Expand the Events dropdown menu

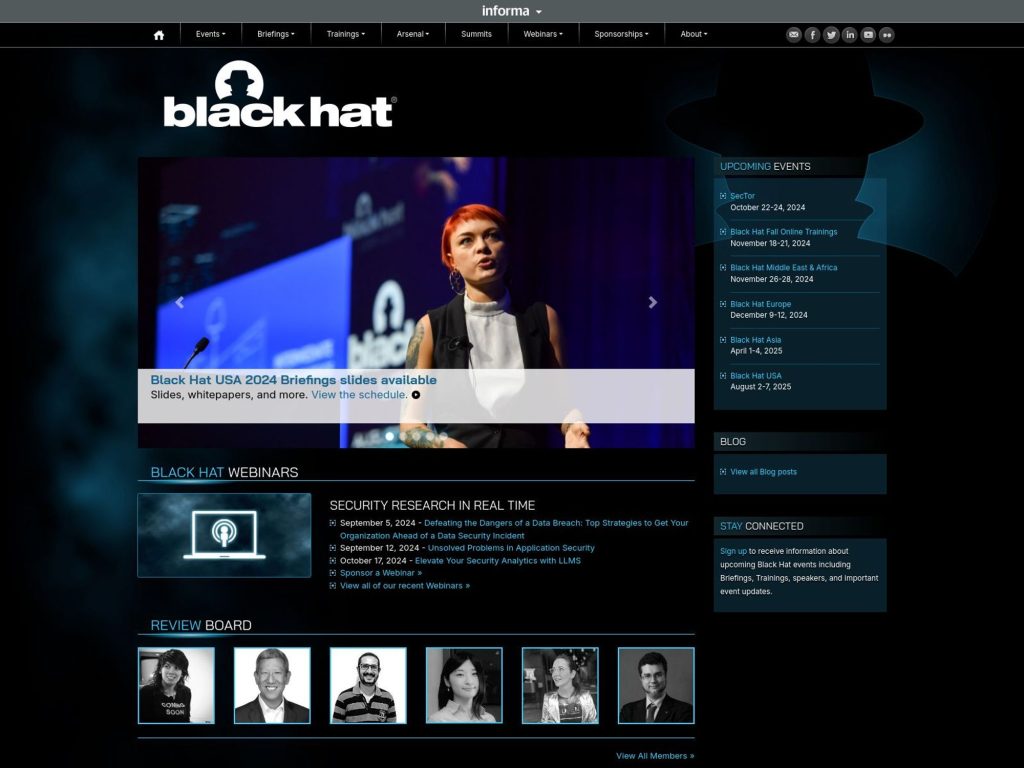pyautogui.click(x=211, y=34)
